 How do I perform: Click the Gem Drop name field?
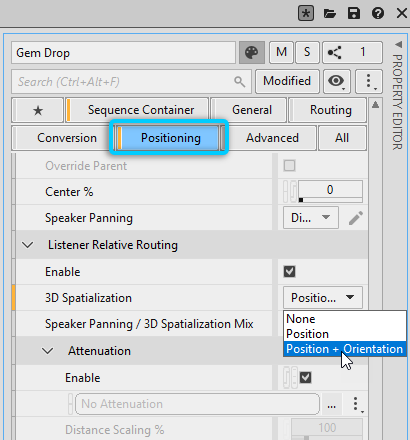(124, 53)
